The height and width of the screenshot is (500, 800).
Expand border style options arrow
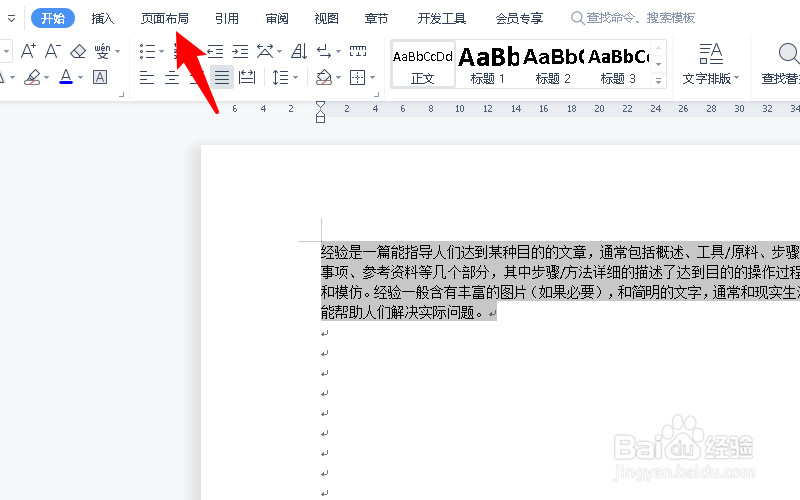tap(372, 78)
